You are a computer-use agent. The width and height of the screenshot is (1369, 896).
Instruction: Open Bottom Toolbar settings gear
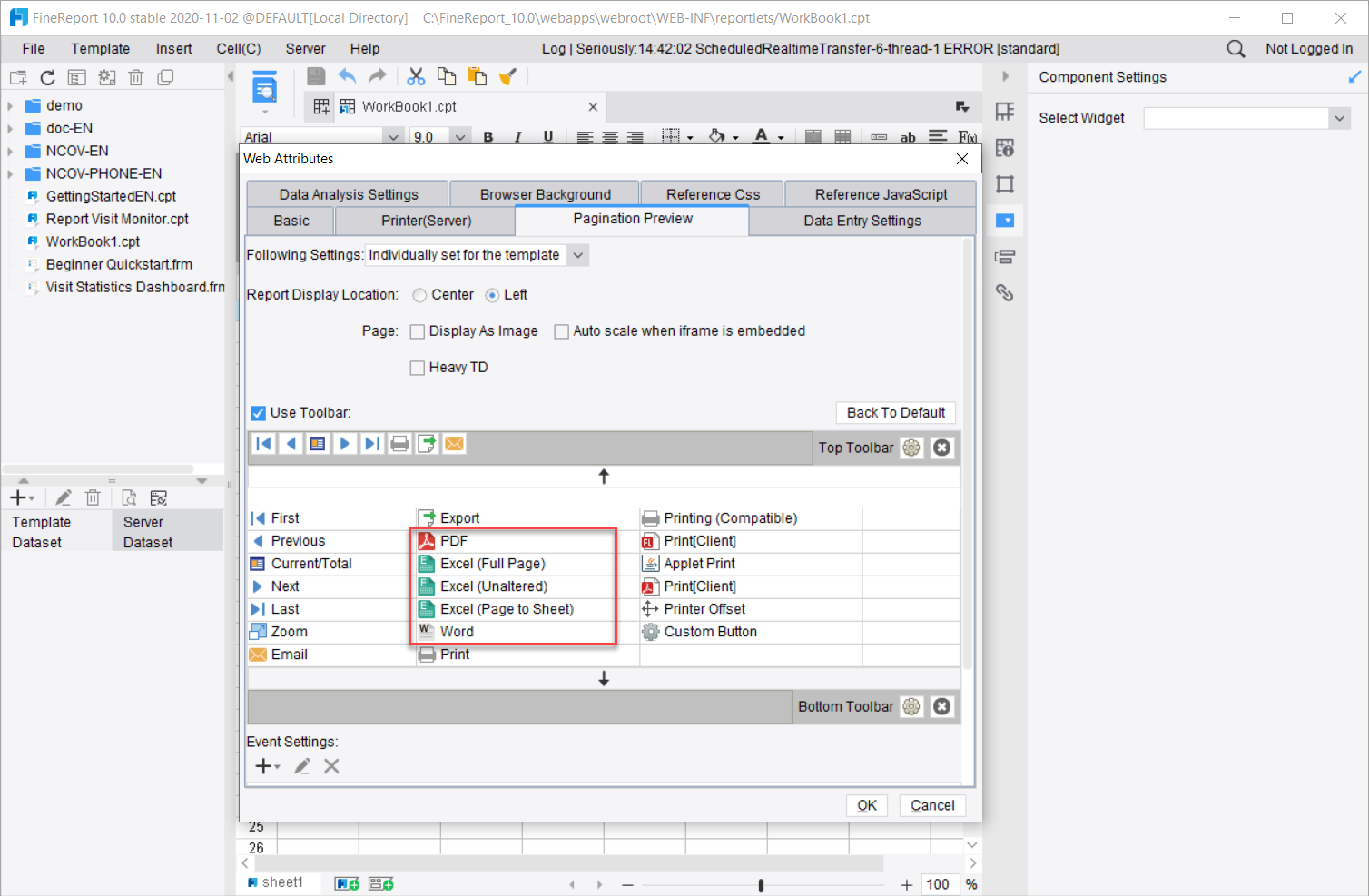pos(911,706)
